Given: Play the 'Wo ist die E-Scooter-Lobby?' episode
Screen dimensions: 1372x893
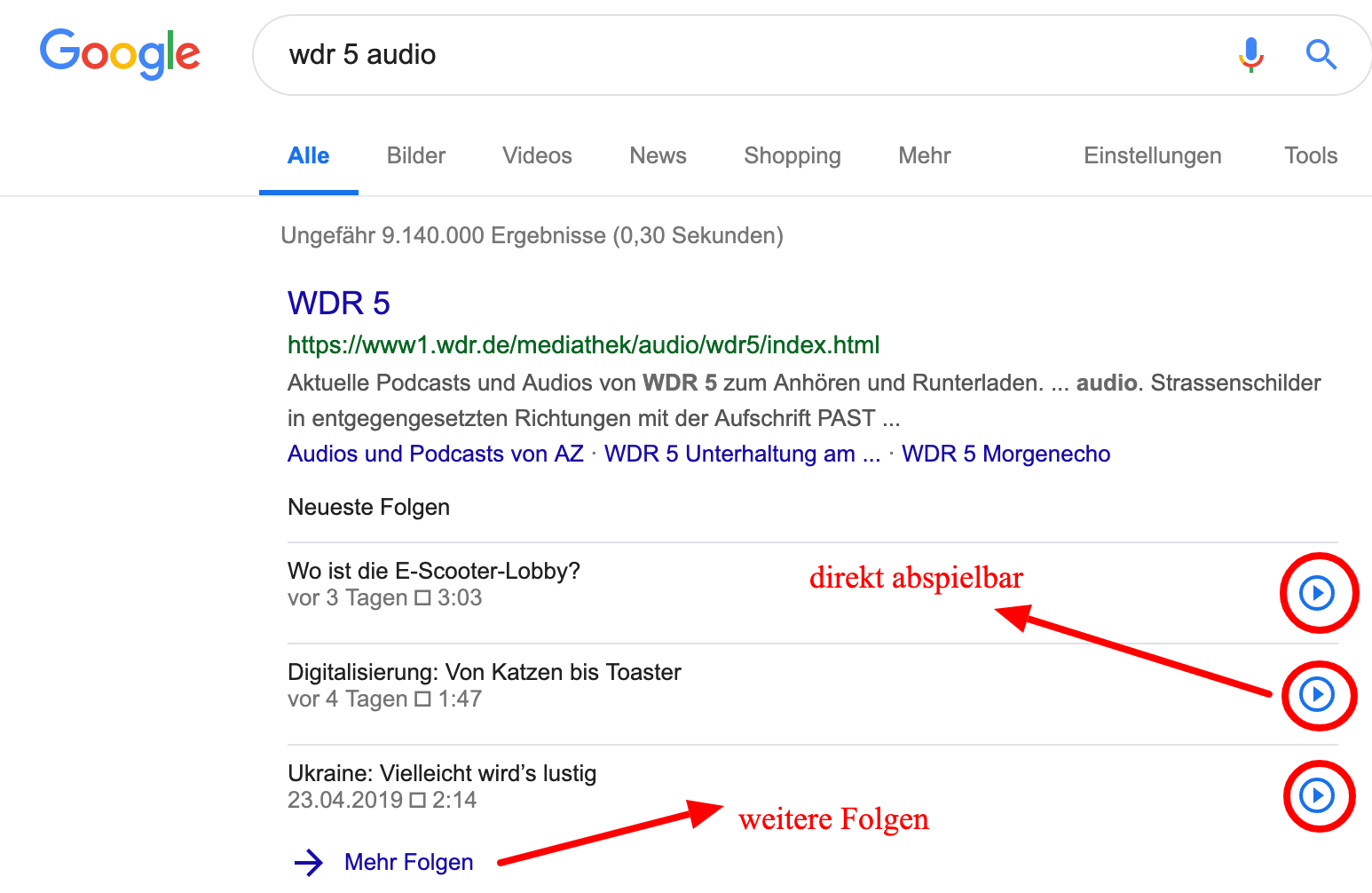Looking at the screenshot, I should click(1317, 592).
